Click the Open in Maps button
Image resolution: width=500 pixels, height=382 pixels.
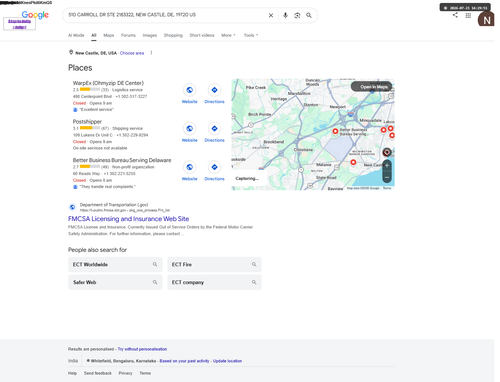pos(372,87)
